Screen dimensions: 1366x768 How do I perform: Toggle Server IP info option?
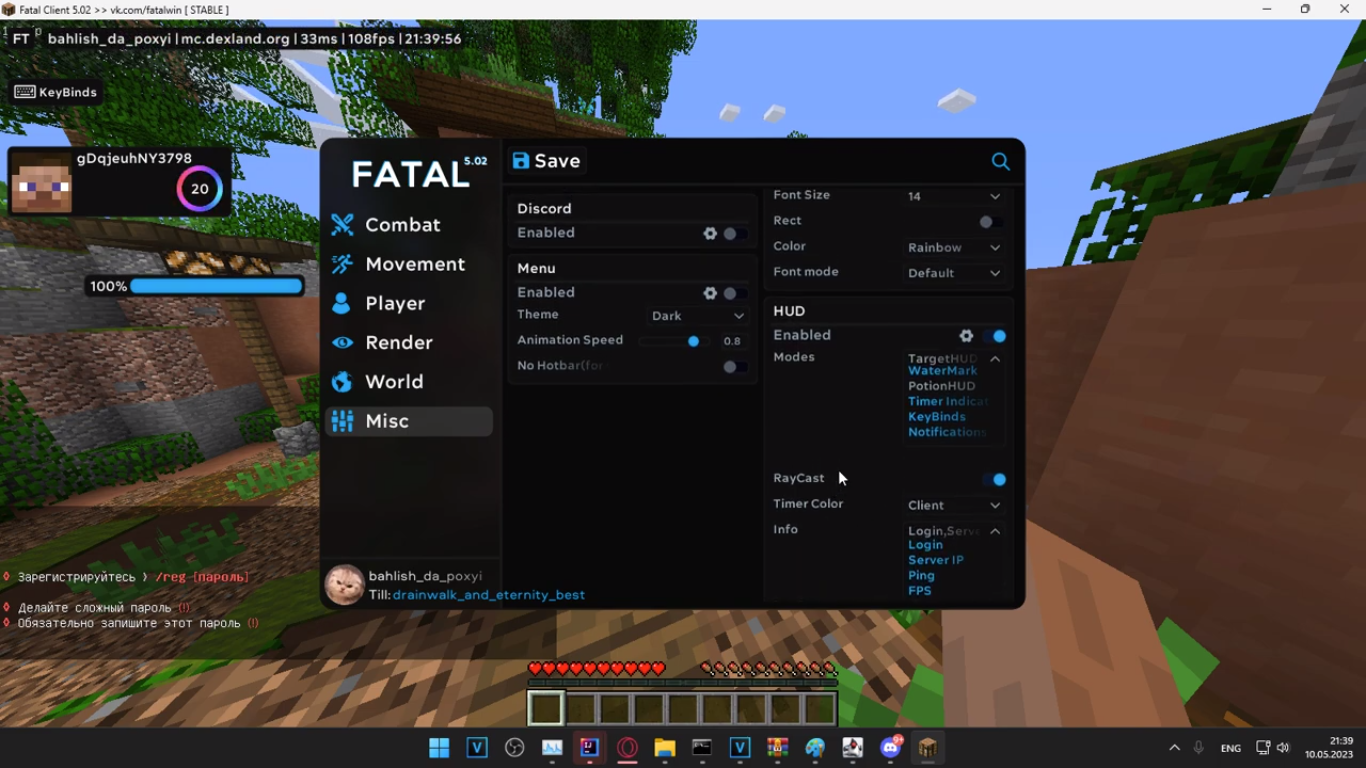point(936,560)
